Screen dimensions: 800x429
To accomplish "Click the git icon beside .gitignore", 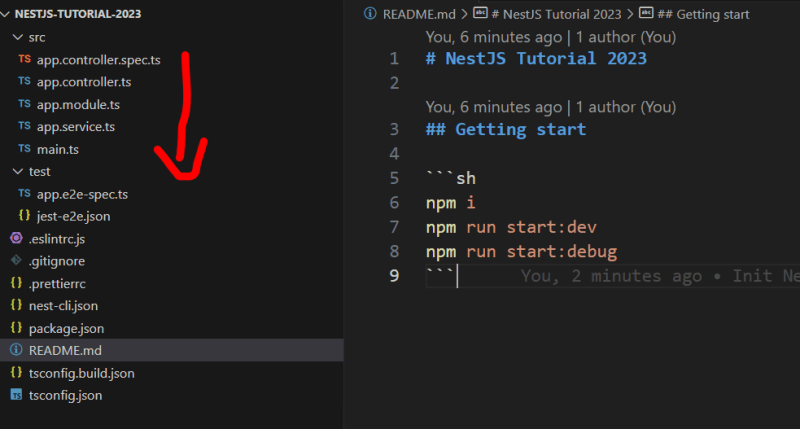I will (16, 260).
